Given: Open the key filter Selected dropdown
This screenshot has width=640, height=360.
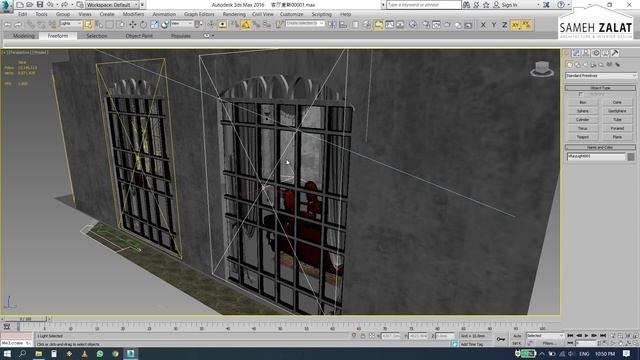Looking at the screenshot, I should pos(545,336).
